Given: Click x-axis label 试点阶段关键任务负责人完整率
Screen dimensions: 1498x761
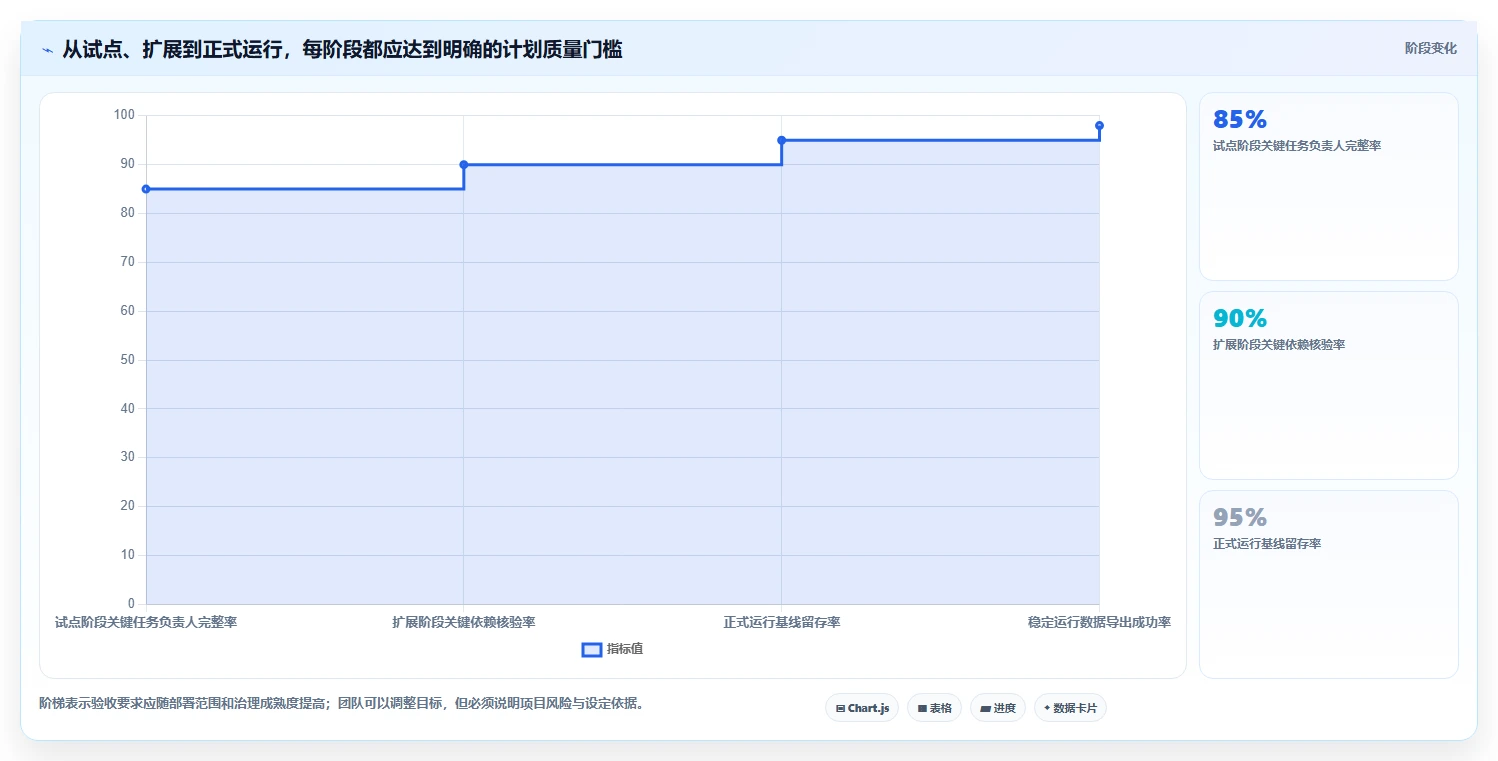Looking at the screenshot, I should click(x=146, y=622).
